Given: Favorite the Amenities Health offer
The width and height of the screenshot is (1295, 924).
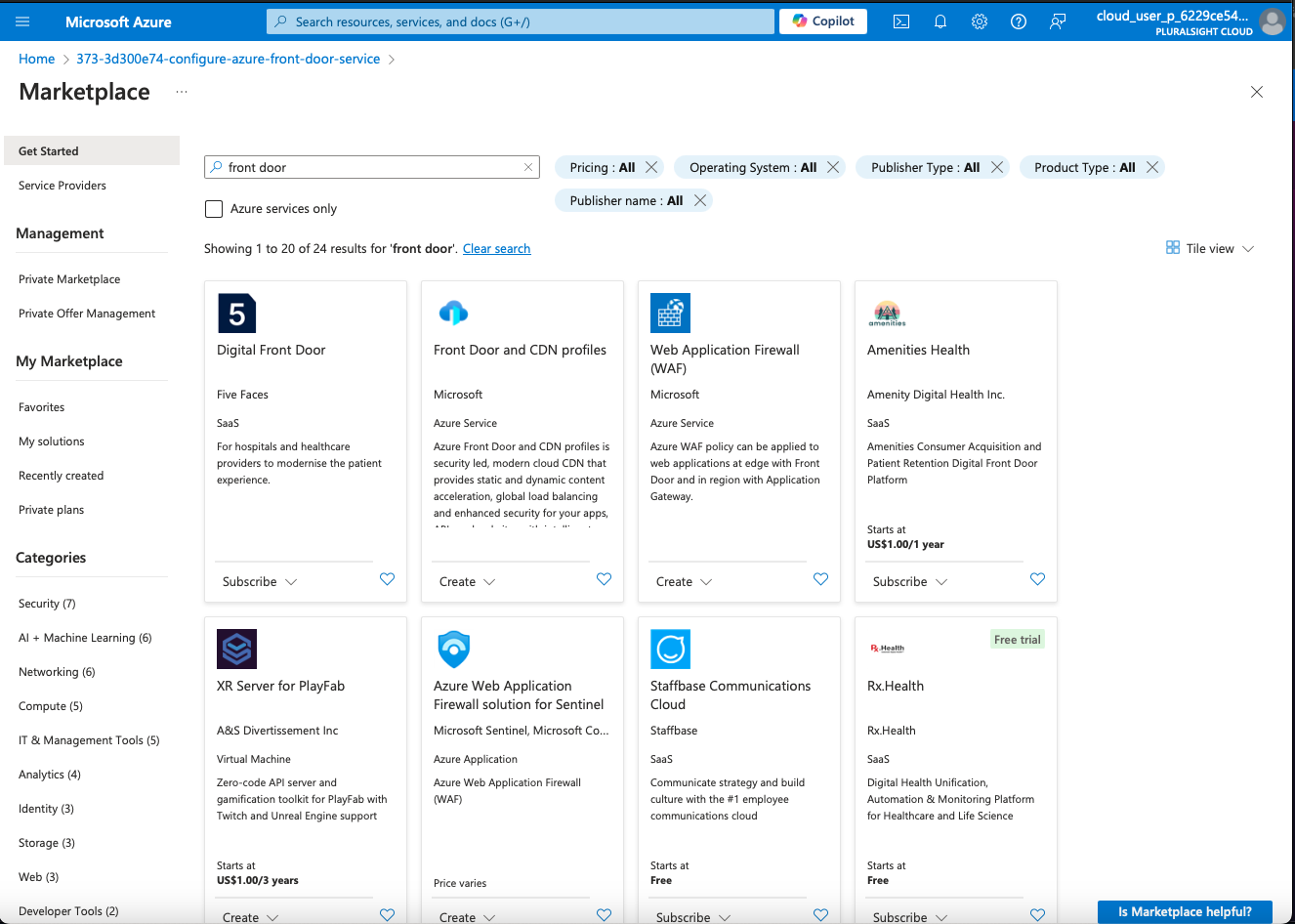Looking at the screenshot, I should [1038, 579].
